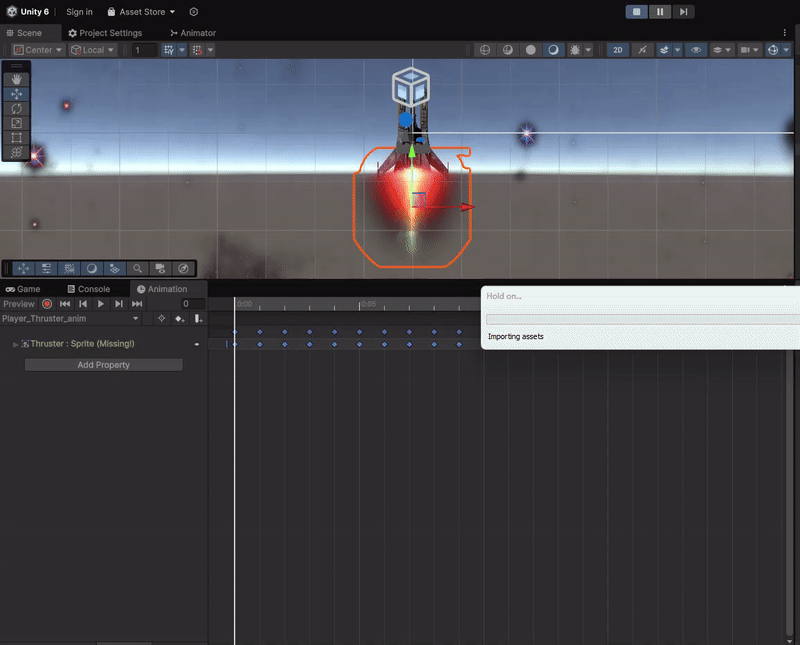The image size is (800, 645).
Task: Select the Rect tool in the left toolbar
Action: point(15,137)
